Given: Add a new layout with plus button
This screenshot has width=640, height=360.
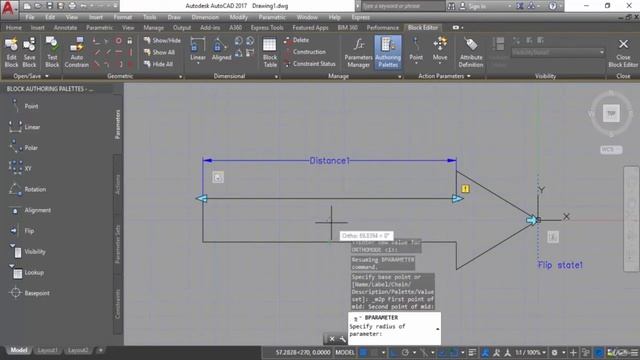Looking at the screenshot, I should [100, 350].
